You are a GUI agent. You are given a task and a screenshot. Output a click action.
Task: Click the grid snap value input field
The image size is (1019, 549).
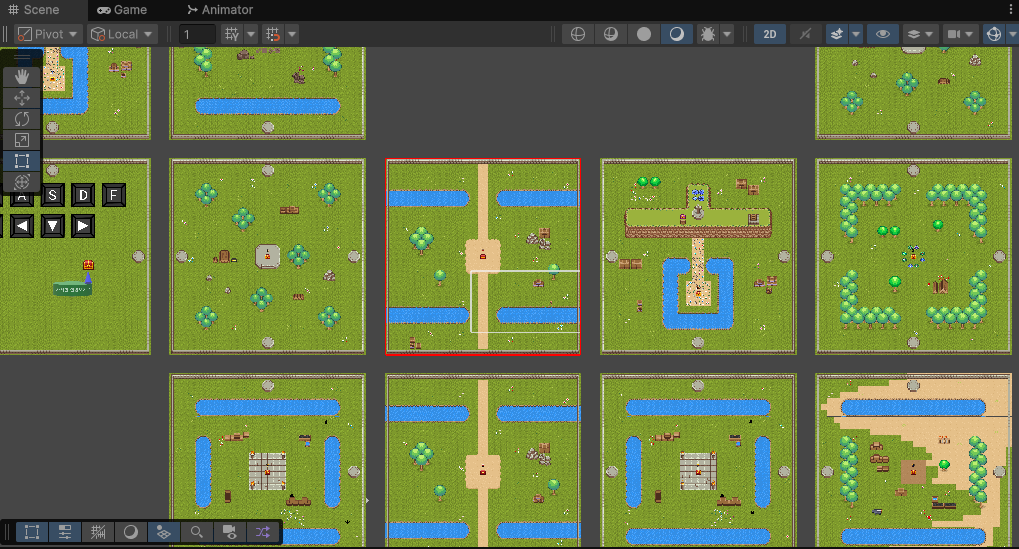197,34
